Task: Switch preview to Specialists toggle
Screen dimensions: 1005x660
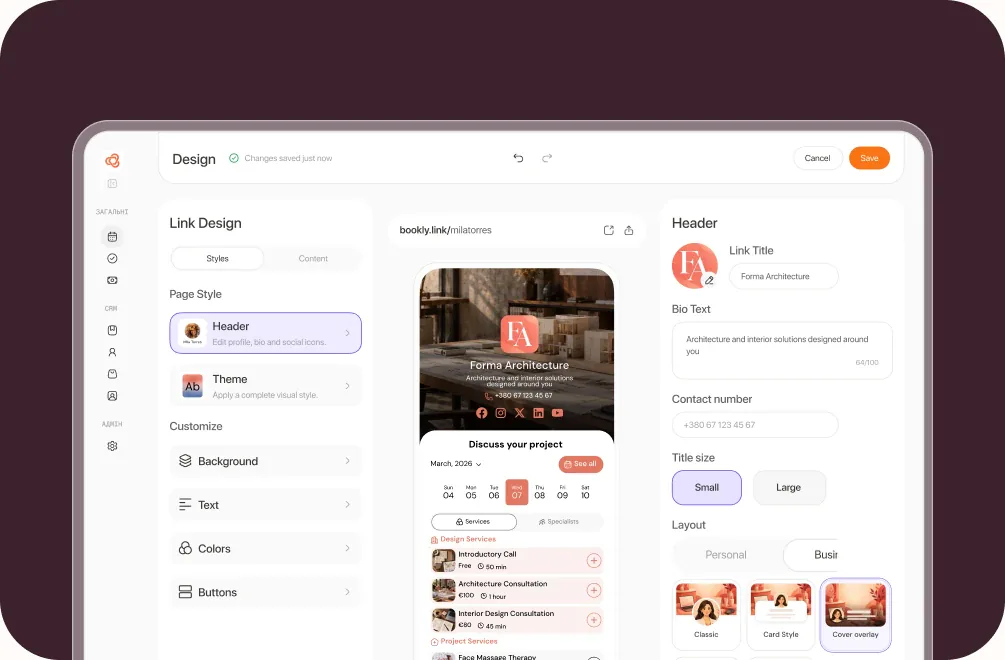Action: click(x=559, y=522)
